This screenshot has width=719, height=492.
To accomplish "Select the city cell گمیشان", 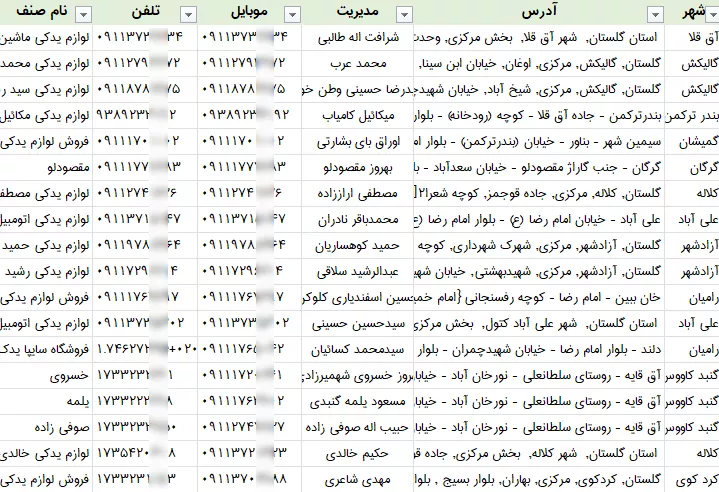I will pos(692,142).
